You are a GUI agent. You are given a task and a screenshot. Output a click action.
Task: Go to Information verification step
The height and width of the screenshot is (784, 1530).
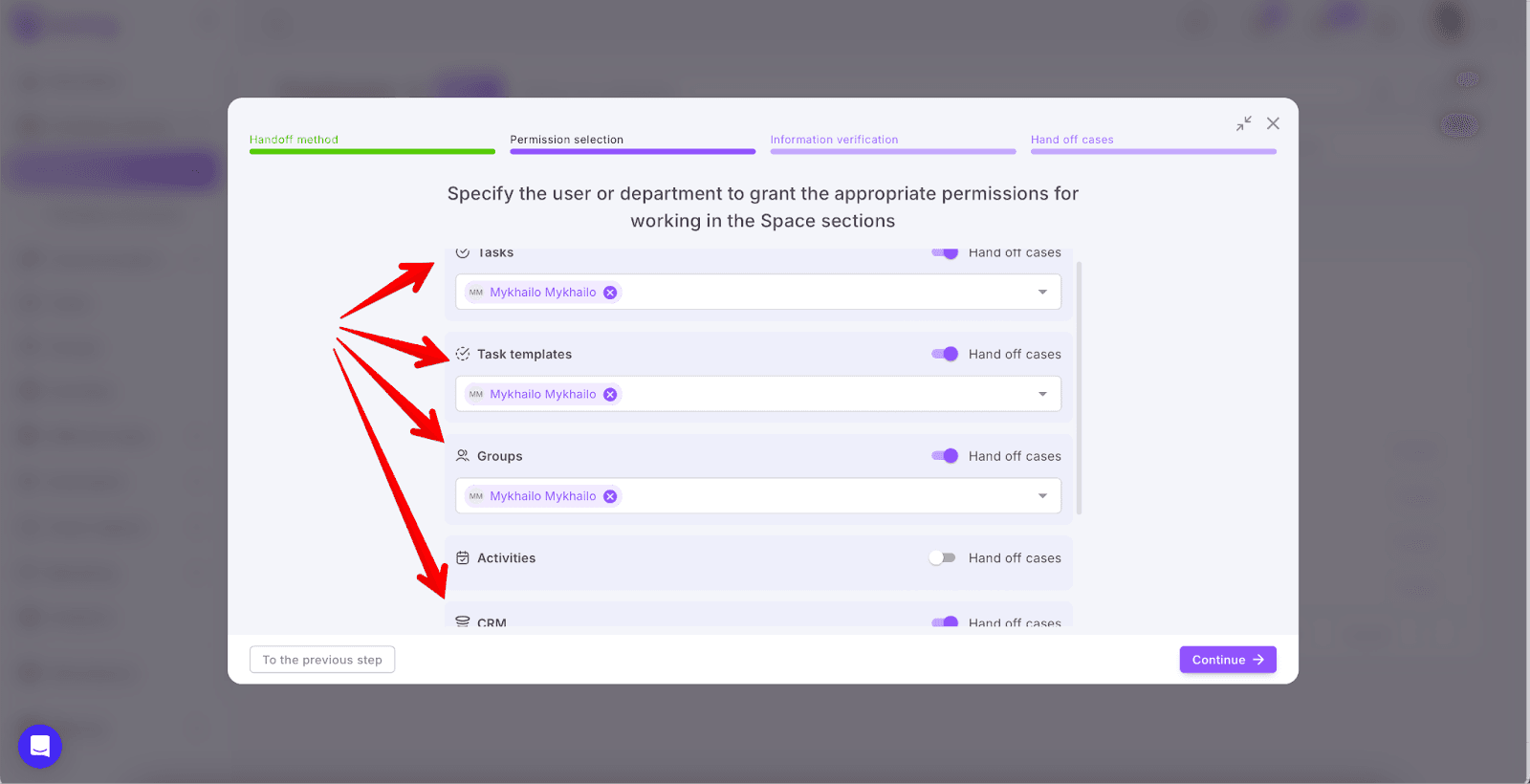coord(834,140)
